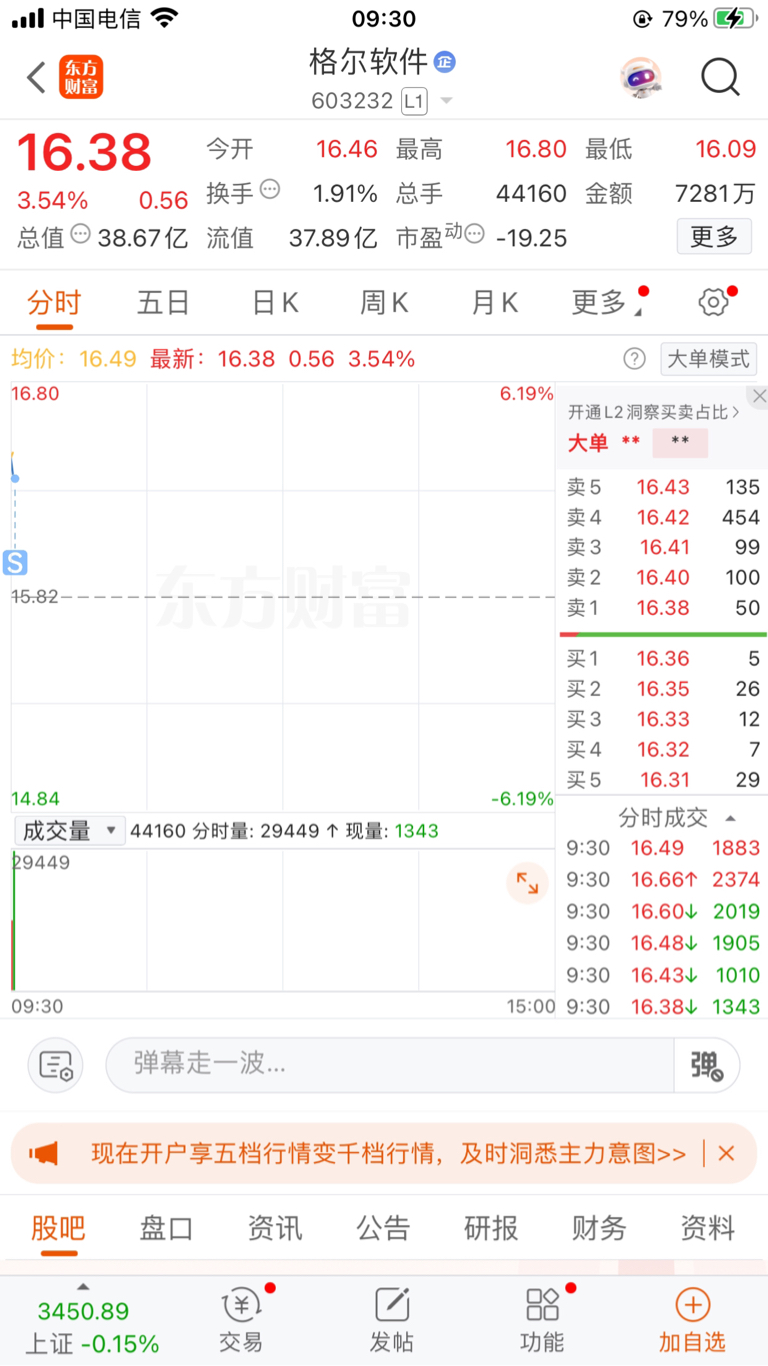Switch to the 五日 chart tab
The height and width of the screenshot is (1366, 768).
163,302
